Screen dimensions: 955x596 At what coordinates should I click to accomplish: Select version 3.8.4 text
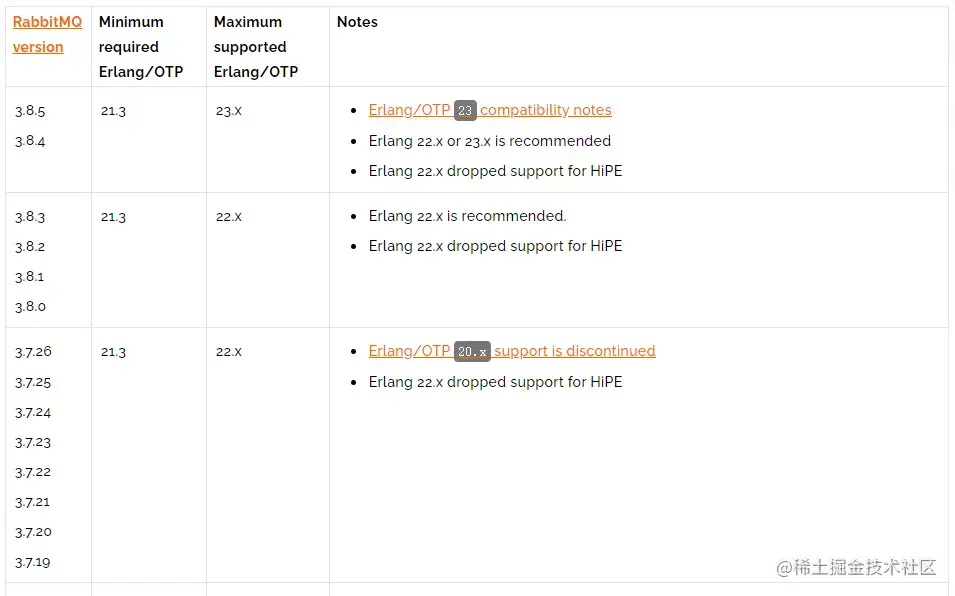(x=30, y=141)
